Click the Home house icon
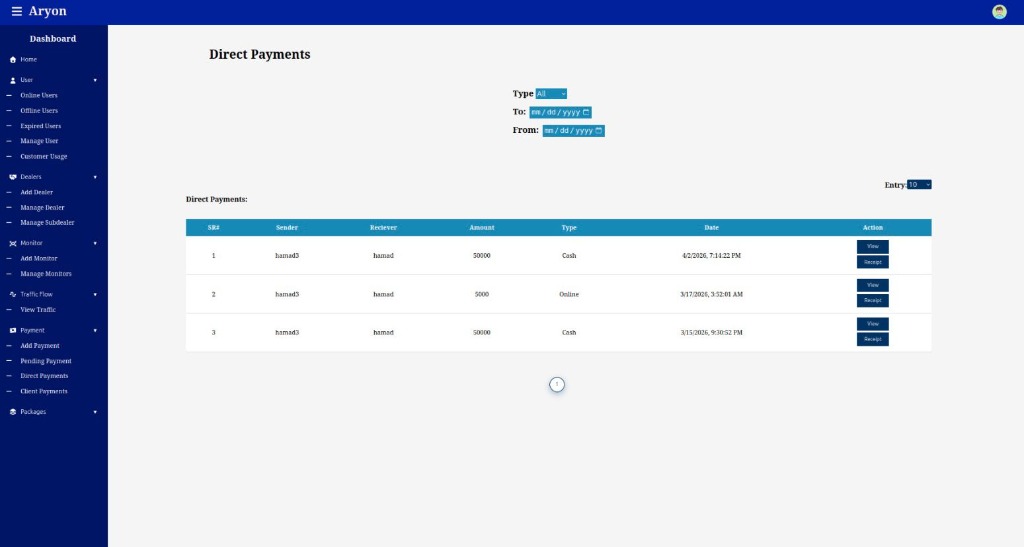The image size is (1024, 547). 12,59
